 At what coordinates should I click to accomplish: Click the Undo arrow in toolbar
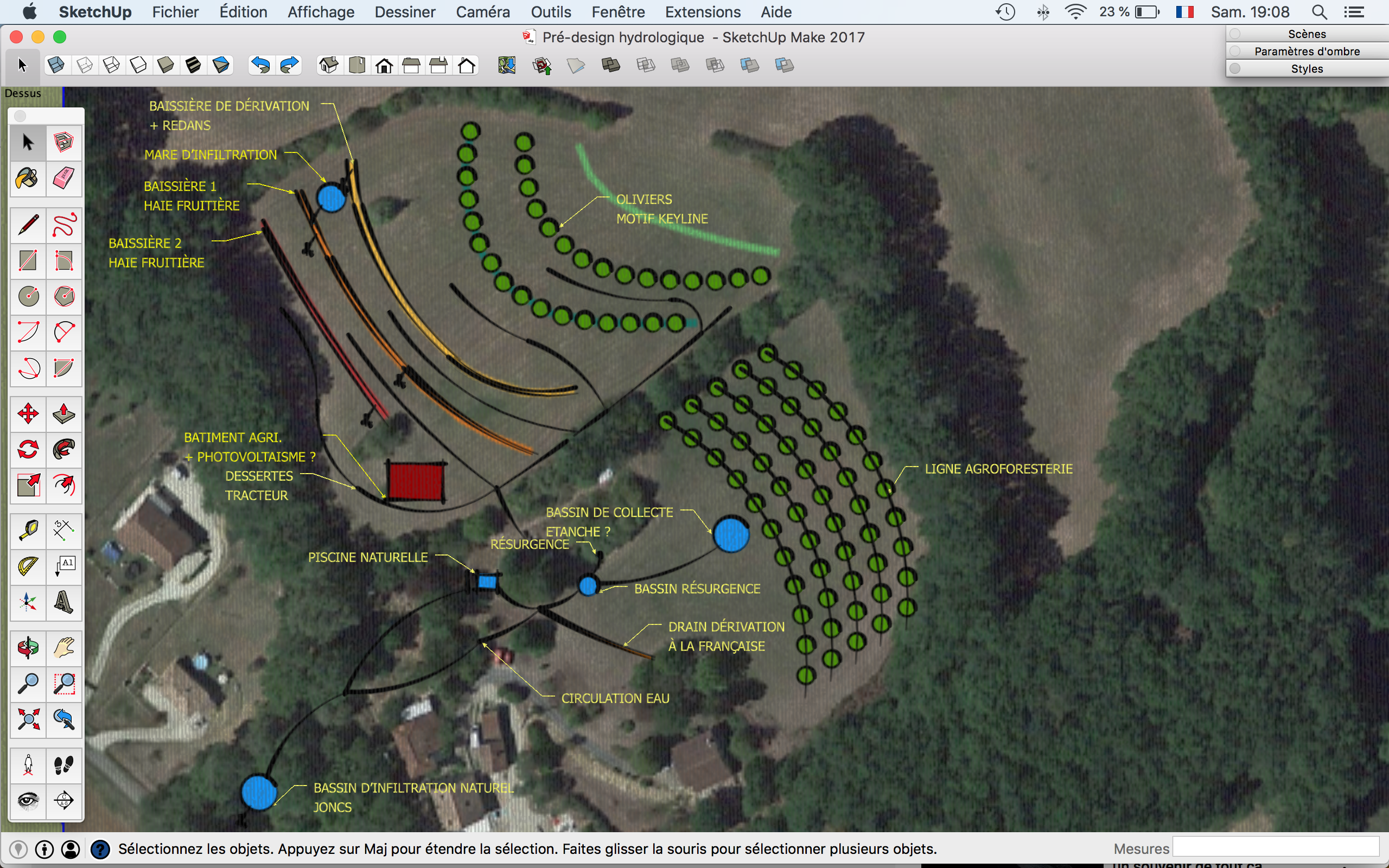(x=260, y=66)
